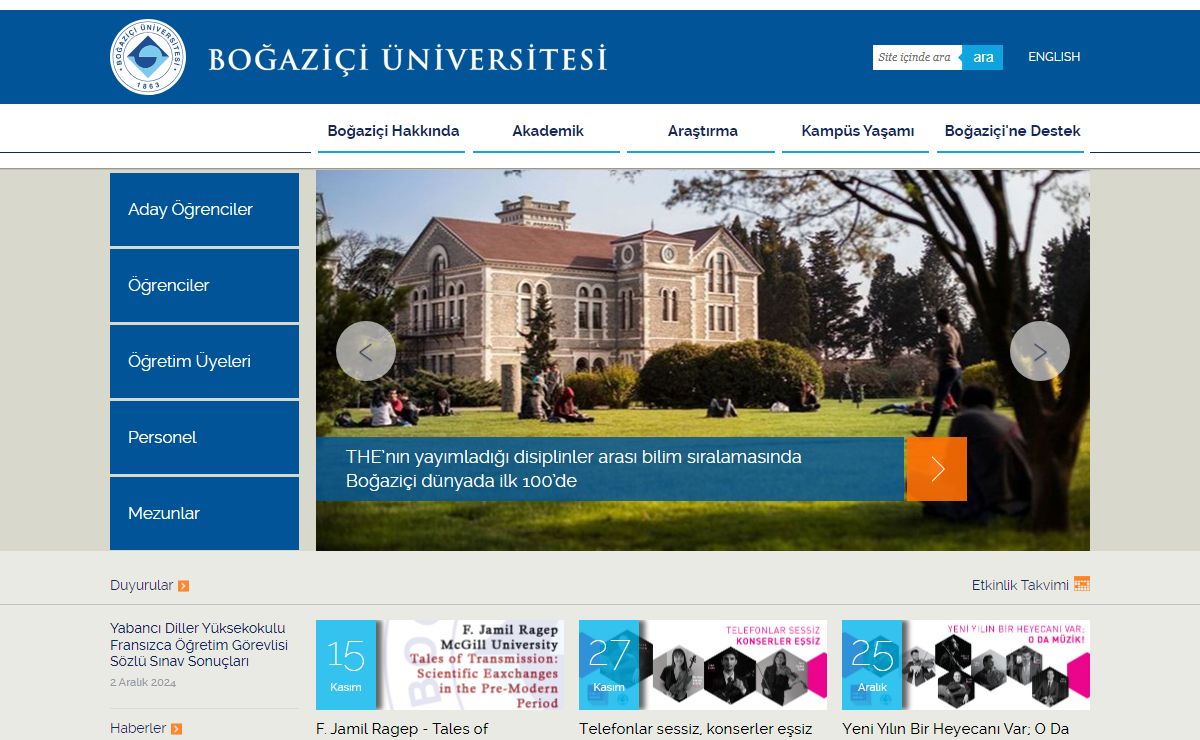Focus the 'Site içinde ara' search field

click(x=917, y=57)
